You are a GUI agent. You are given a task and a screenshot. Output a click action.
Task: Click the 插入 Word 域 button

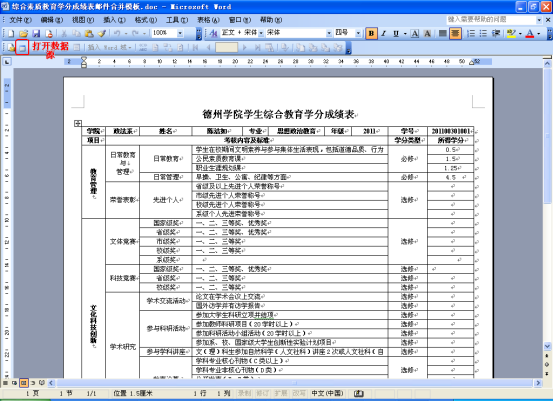tap(109, 48)
